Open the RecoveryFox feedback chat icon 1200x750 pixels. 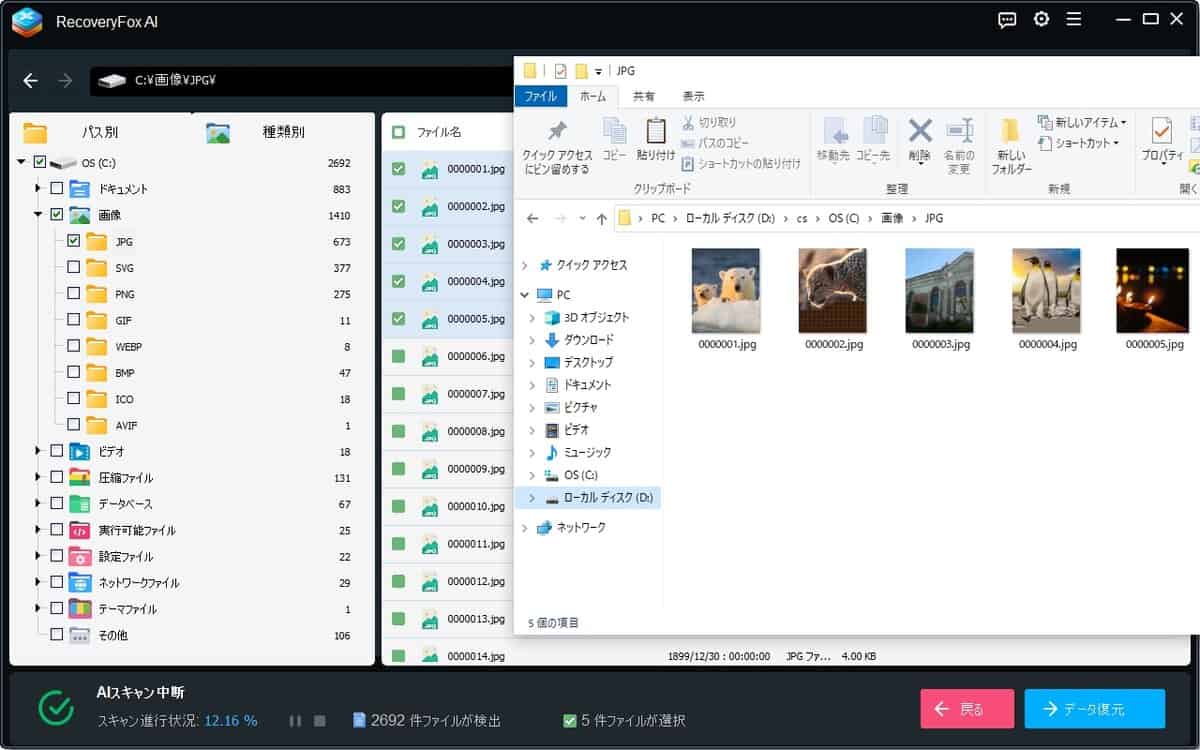pyautogui.click(x=1007, y=20)
